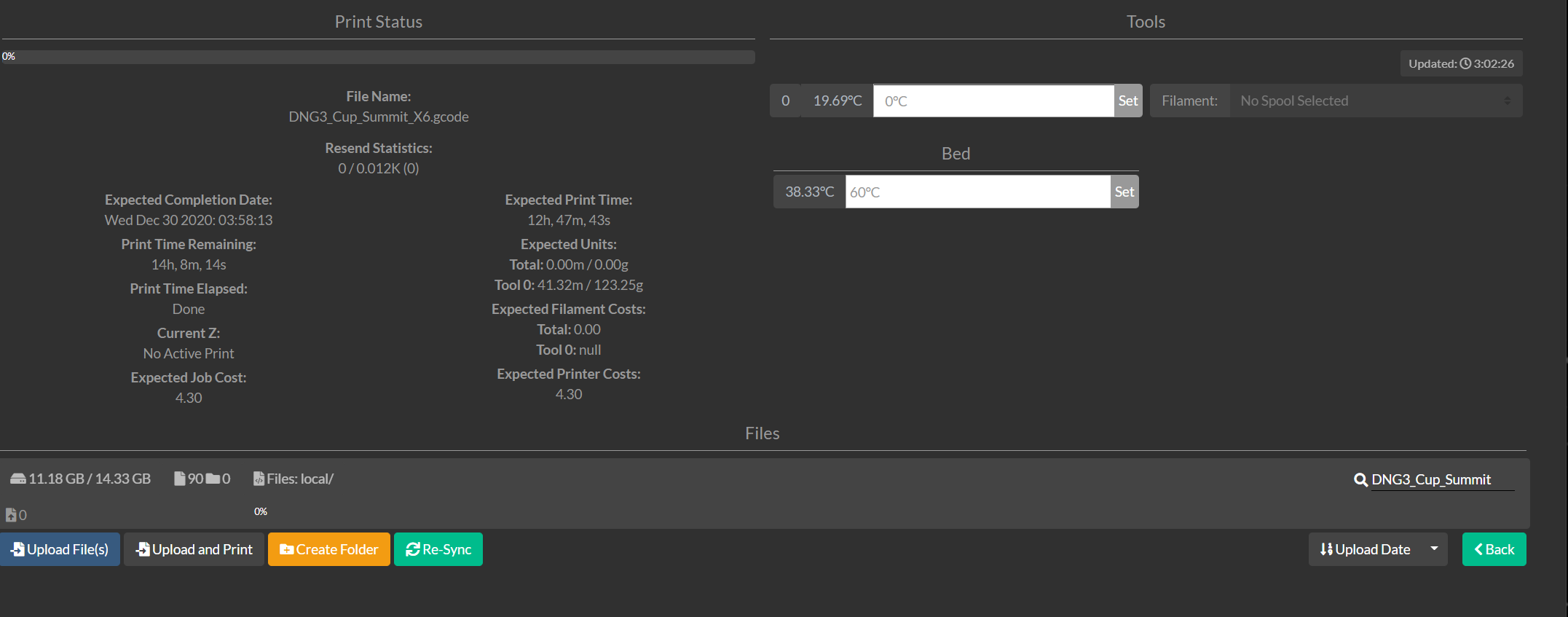
Task: Set the tool 0 temperature
Action: tap(1127, 101)
